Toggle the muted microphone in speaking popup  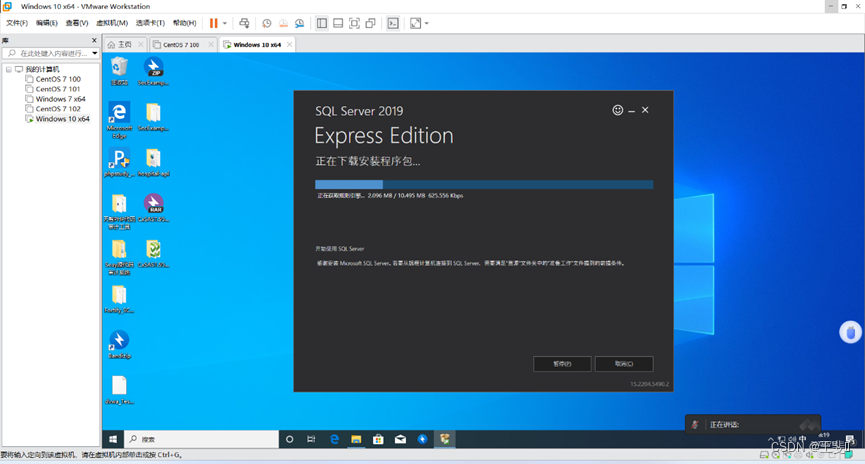click(695, 424)
